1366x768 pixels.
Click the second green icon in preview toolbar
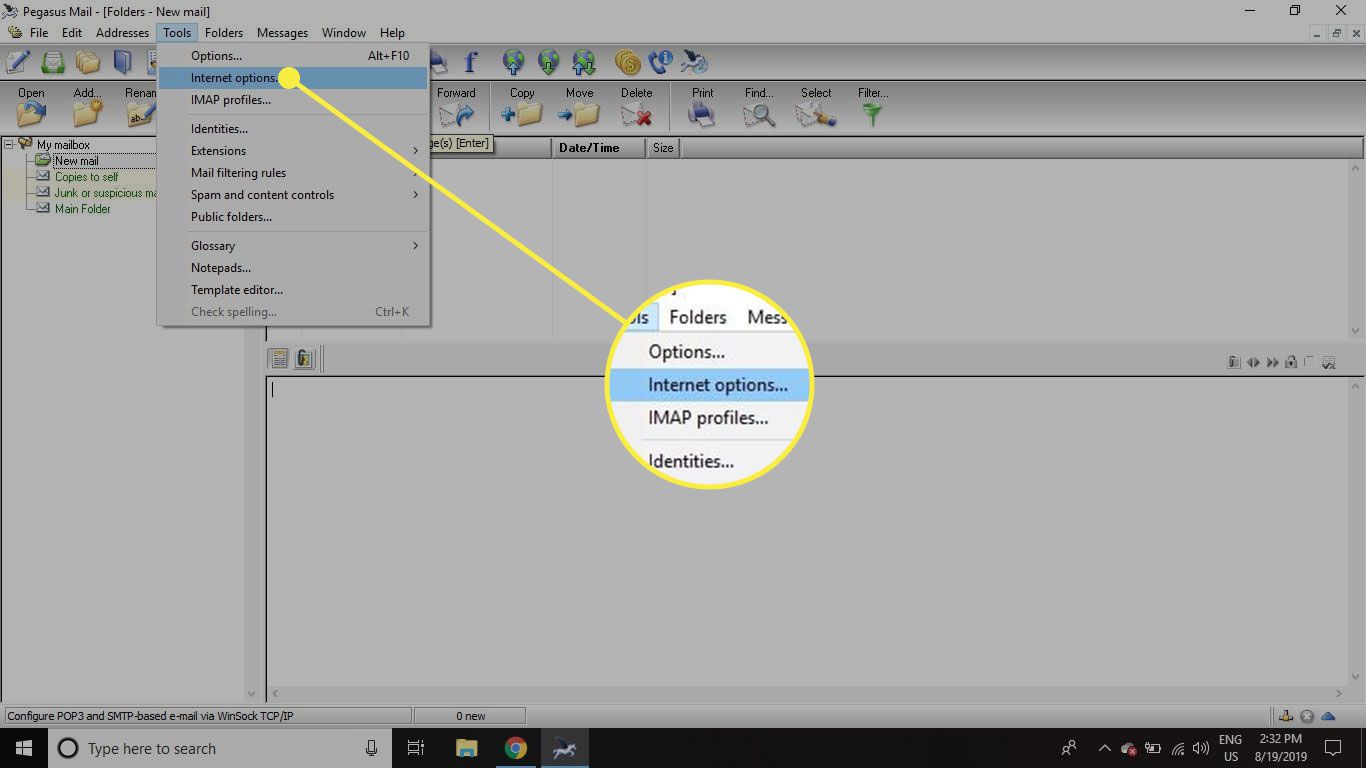point(305,358)
